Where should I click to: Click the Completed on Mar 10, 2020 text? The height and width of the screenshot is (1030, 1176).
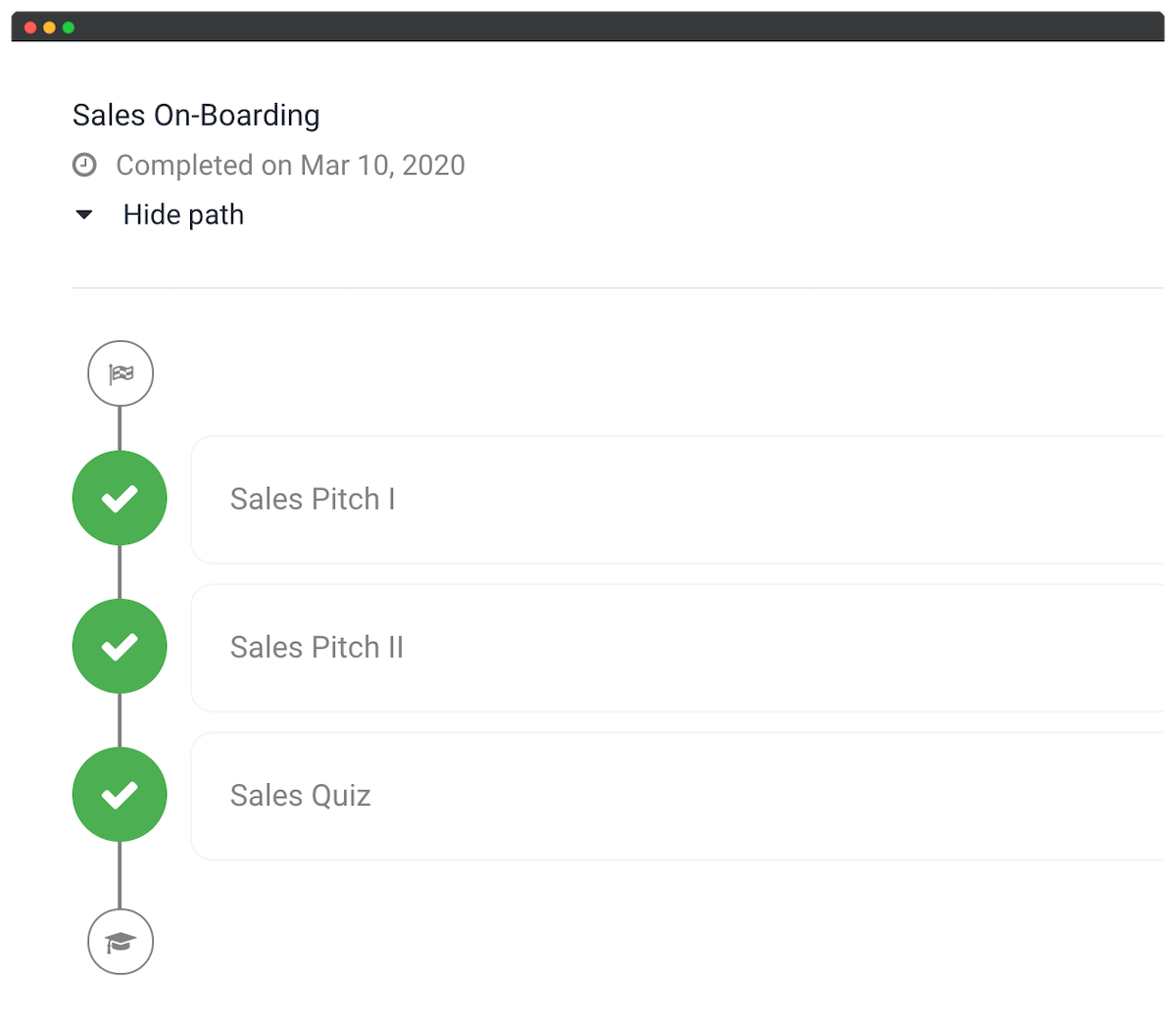290,165
